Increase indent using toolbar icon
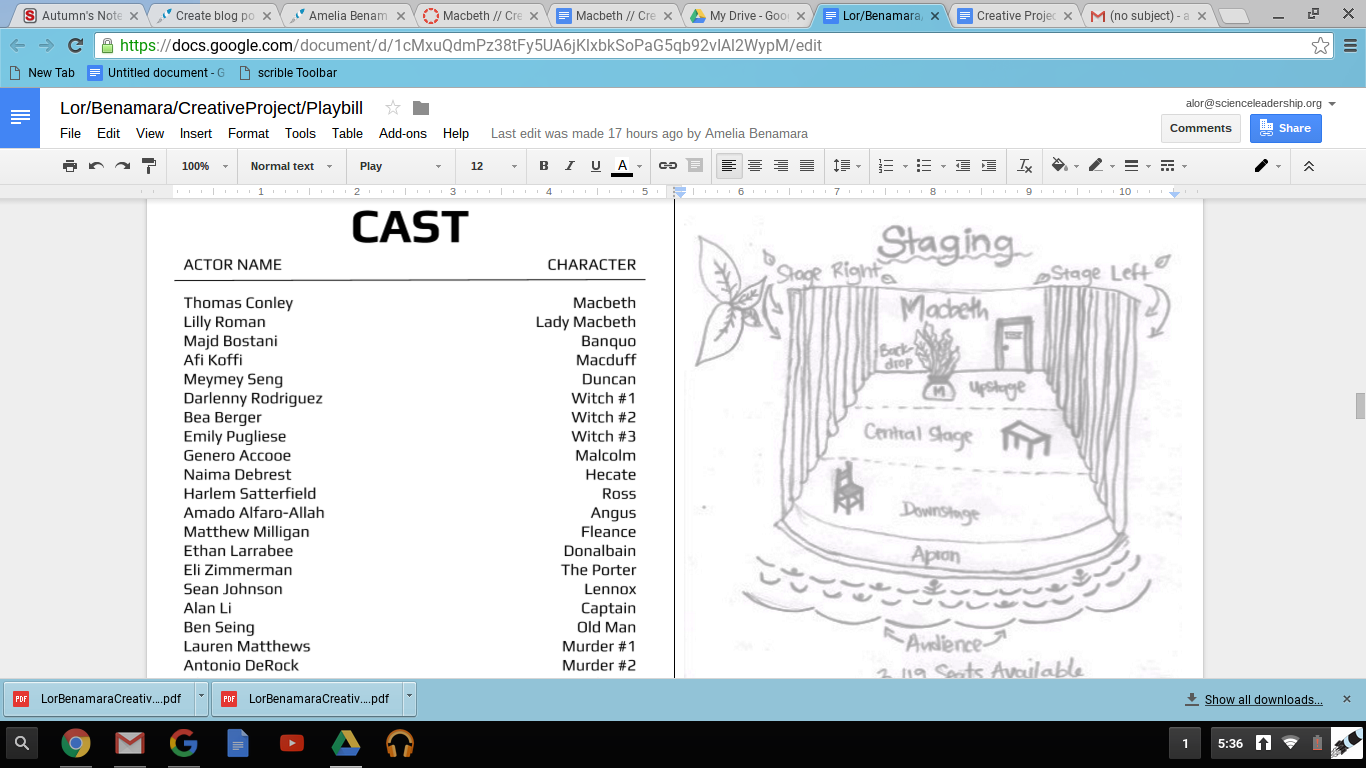 coord(989,166)
